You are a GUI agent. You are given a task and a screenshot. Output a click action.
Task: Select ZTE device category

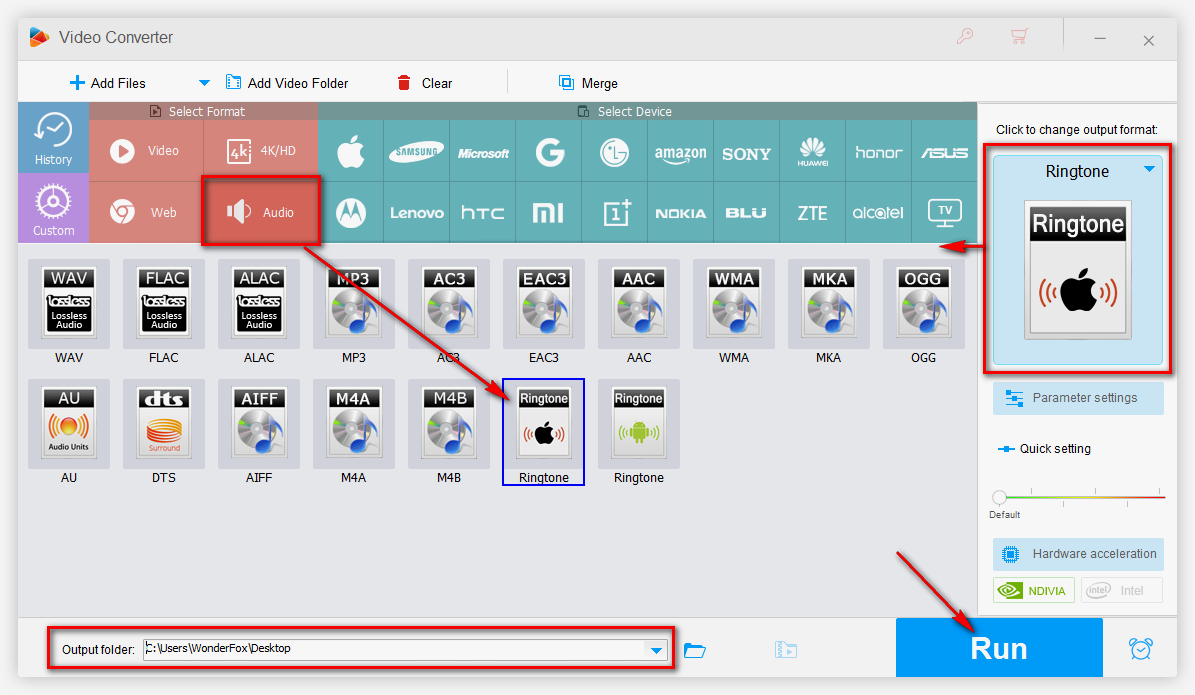click(812, 213)
